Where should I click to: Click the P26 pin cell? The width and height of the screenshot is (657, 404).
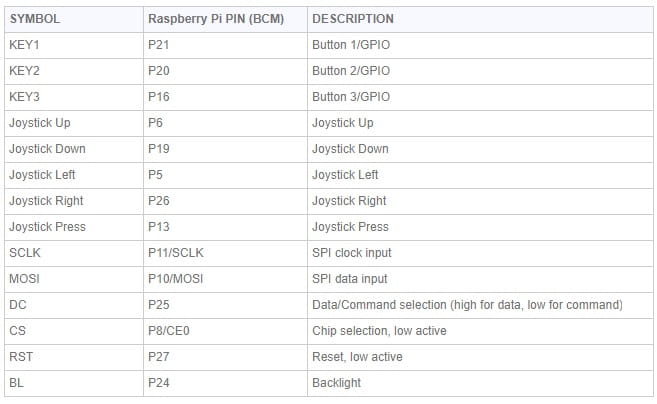pyautogui.click(x=159, y=201)
